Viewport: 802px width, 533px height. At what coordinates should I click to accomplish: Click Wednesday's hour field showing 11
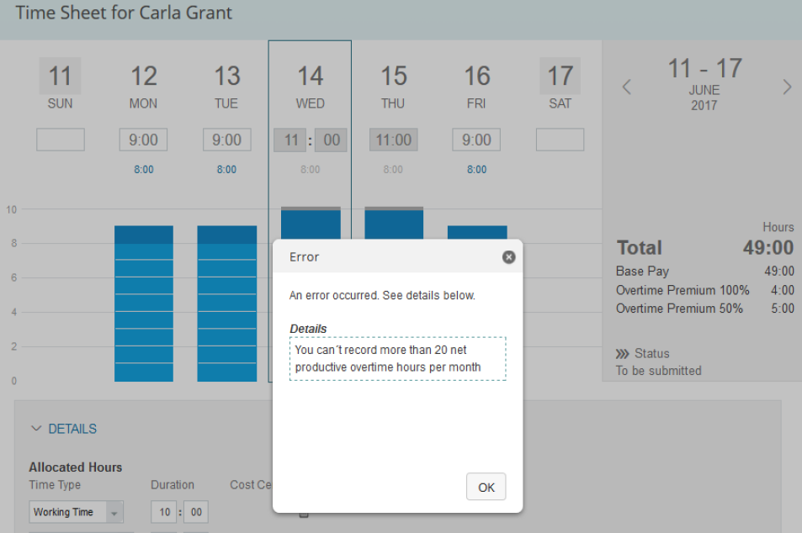pos(290,140)
